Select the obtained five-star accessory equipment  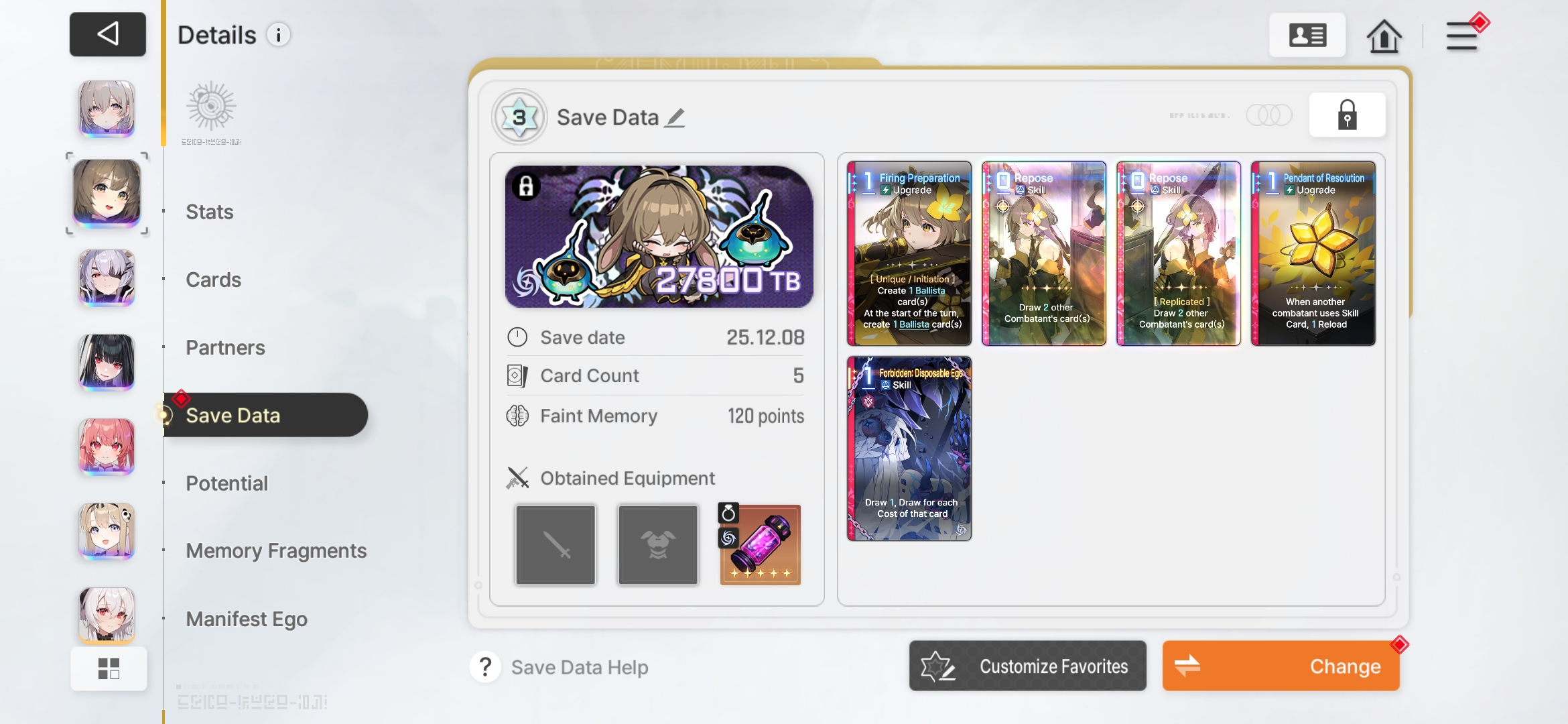point(760,544)
